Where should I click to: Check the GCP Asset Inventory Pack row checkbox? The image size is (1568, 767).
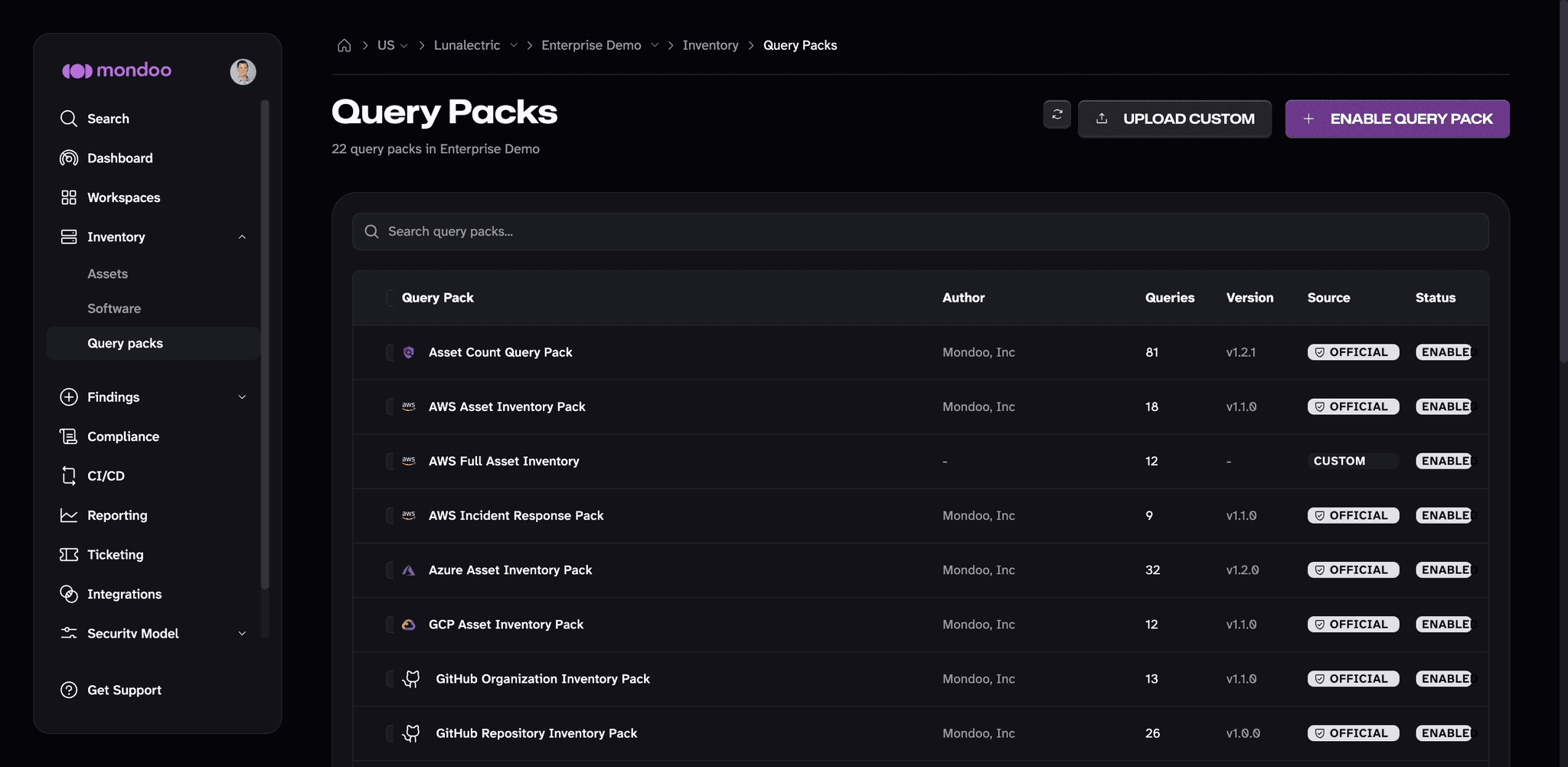point(390,625)
